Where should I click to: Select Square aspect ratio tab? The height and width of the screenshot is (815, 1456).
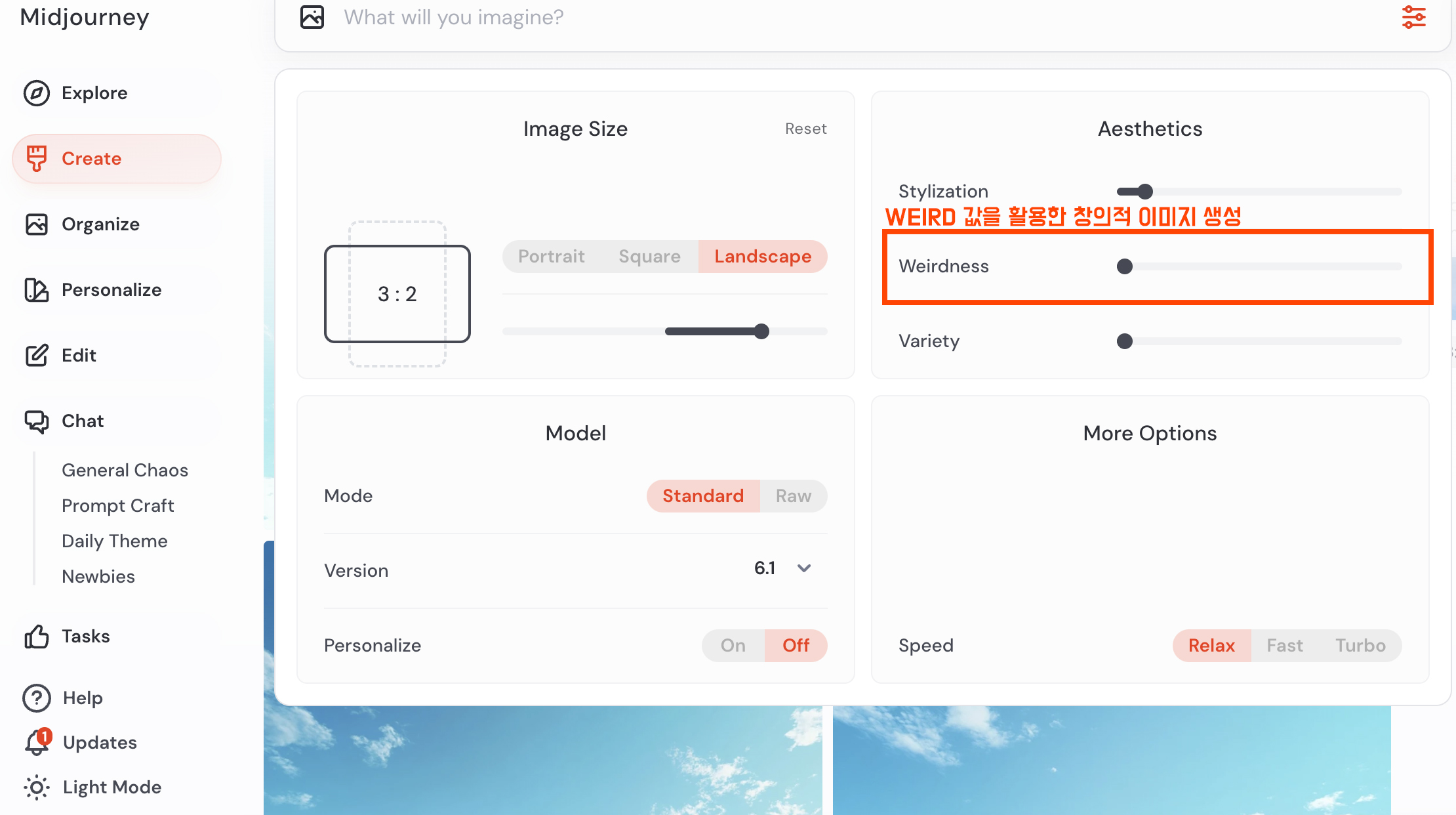[649, 257]
